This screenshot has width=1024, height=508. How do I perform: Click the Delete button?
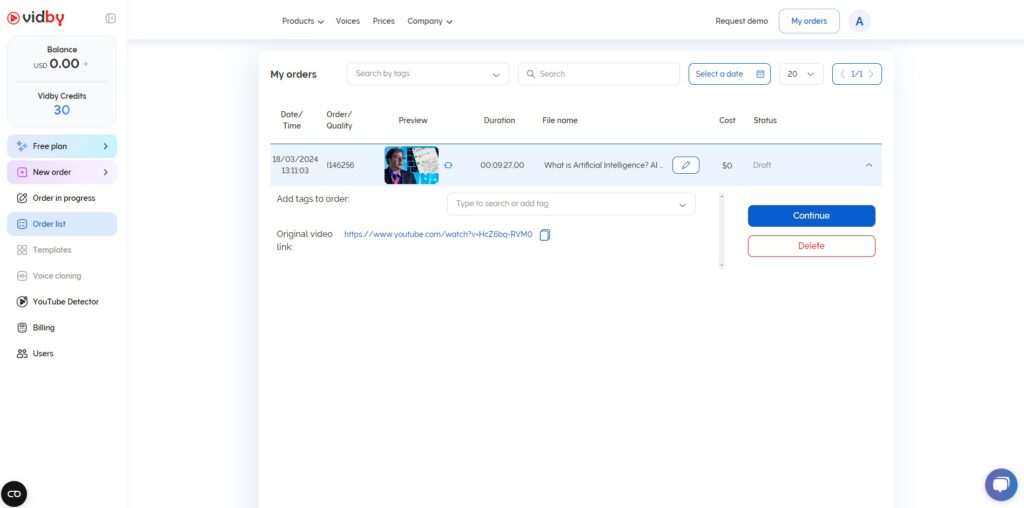(x=812, y=246)
